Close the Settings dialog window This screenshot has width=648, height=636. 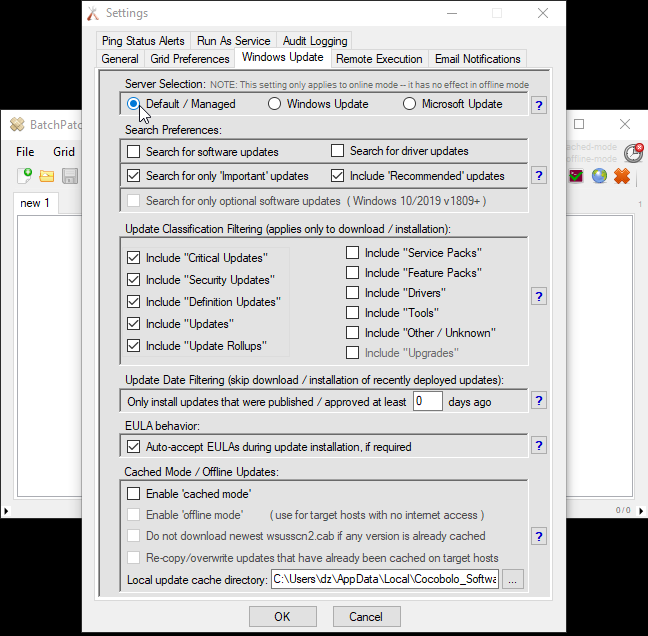(x=543, y=13)
